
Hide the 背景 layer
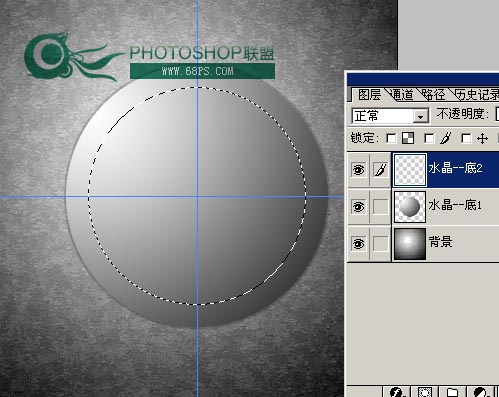coord(358,244)
